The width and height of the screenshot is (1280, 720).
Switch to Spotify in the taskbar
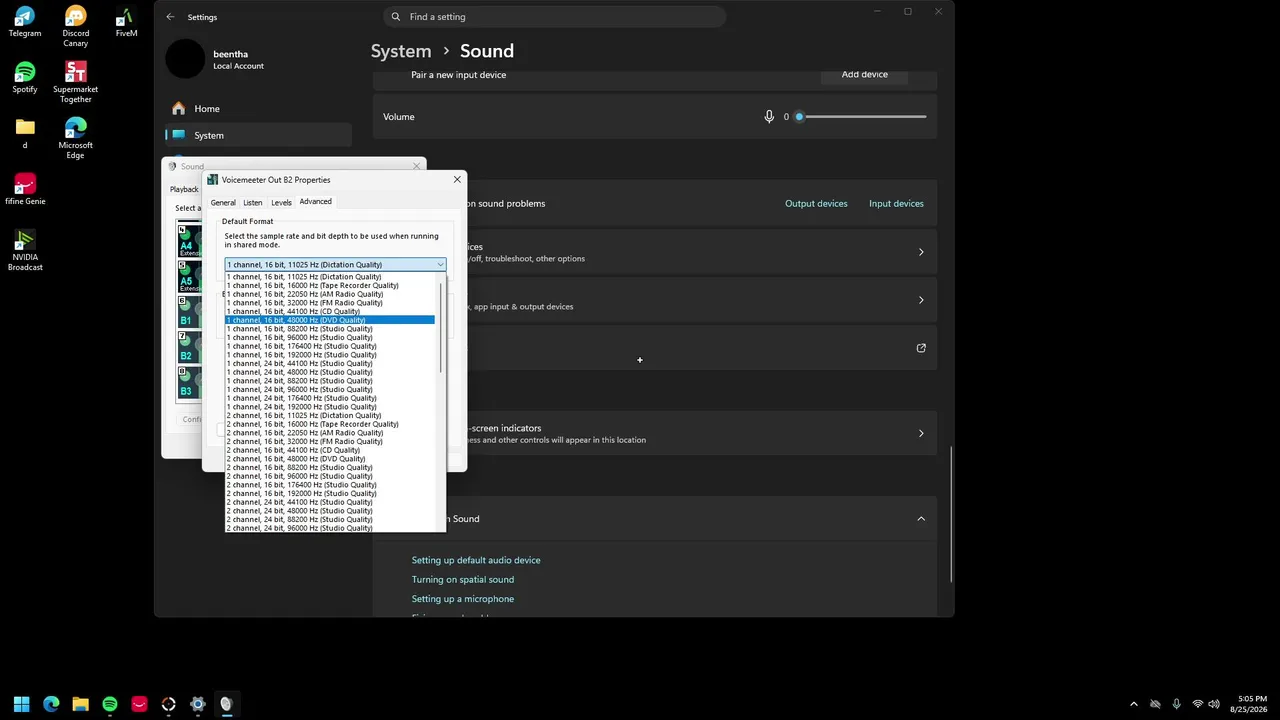click(x=110, y=704)
